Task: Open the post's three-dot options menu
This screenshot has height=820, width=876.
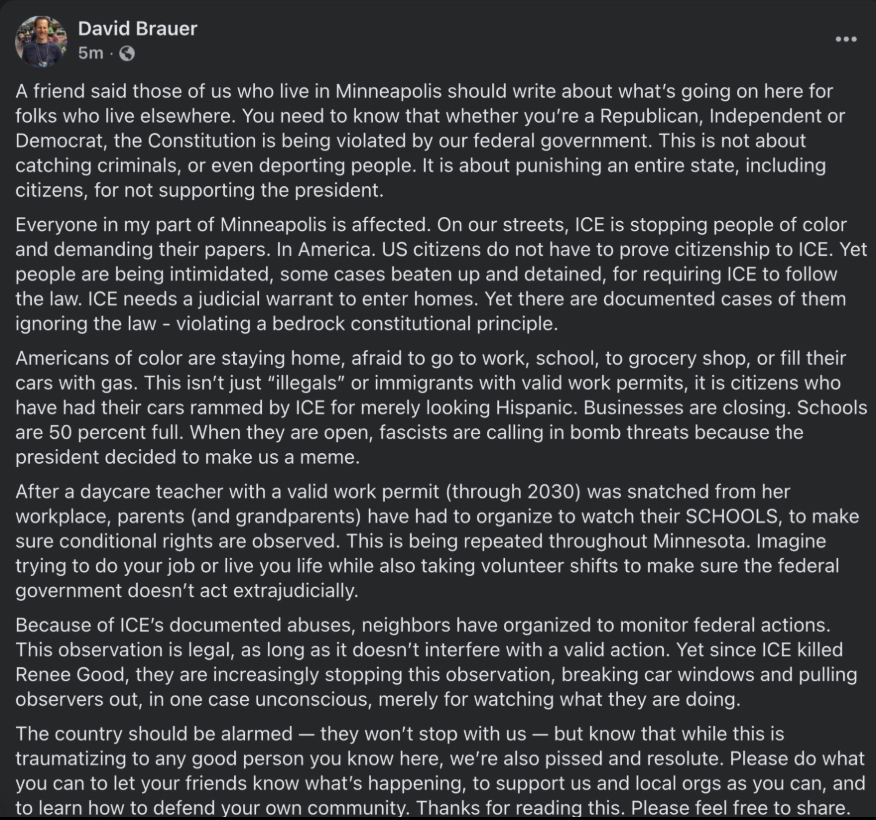Action: tap(846, 40)
